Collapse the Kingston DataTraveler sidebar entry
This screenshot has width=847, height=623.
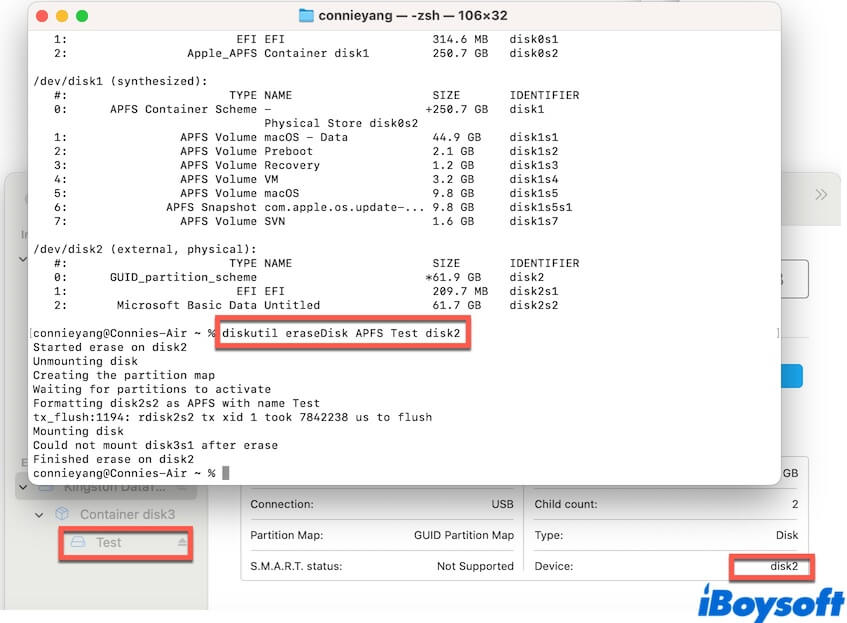point(25,488)
